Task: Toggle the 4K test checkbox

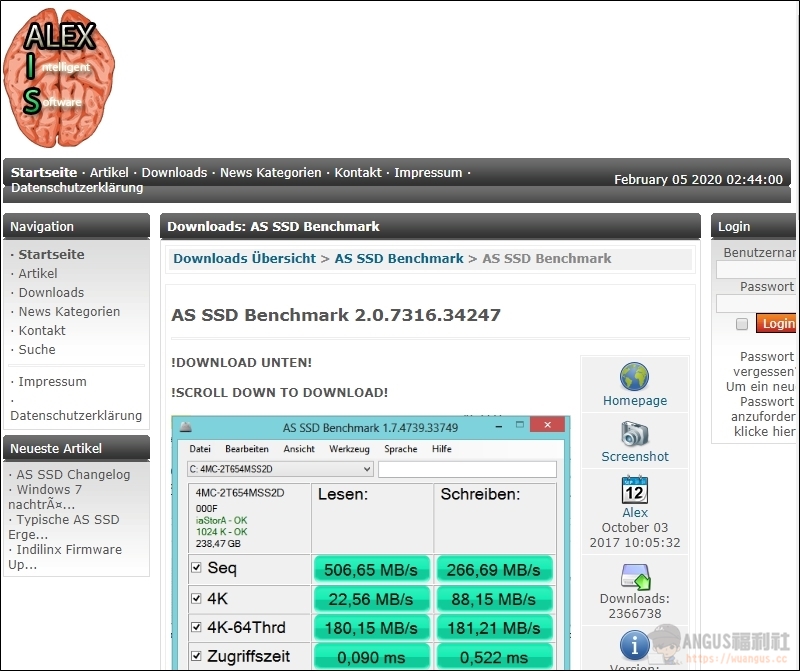Action: (x=196, y=599)
